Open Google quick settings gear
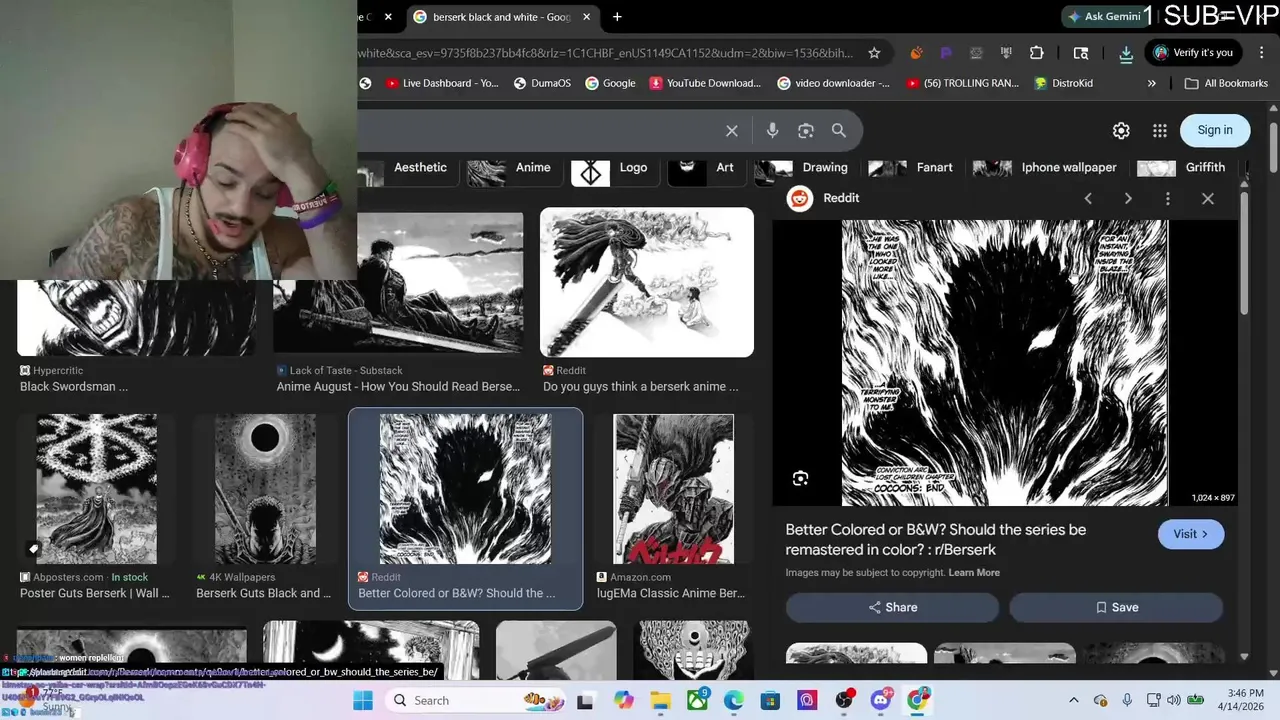Viewport: 1280px width, 720px height. tap(1121, 130)
